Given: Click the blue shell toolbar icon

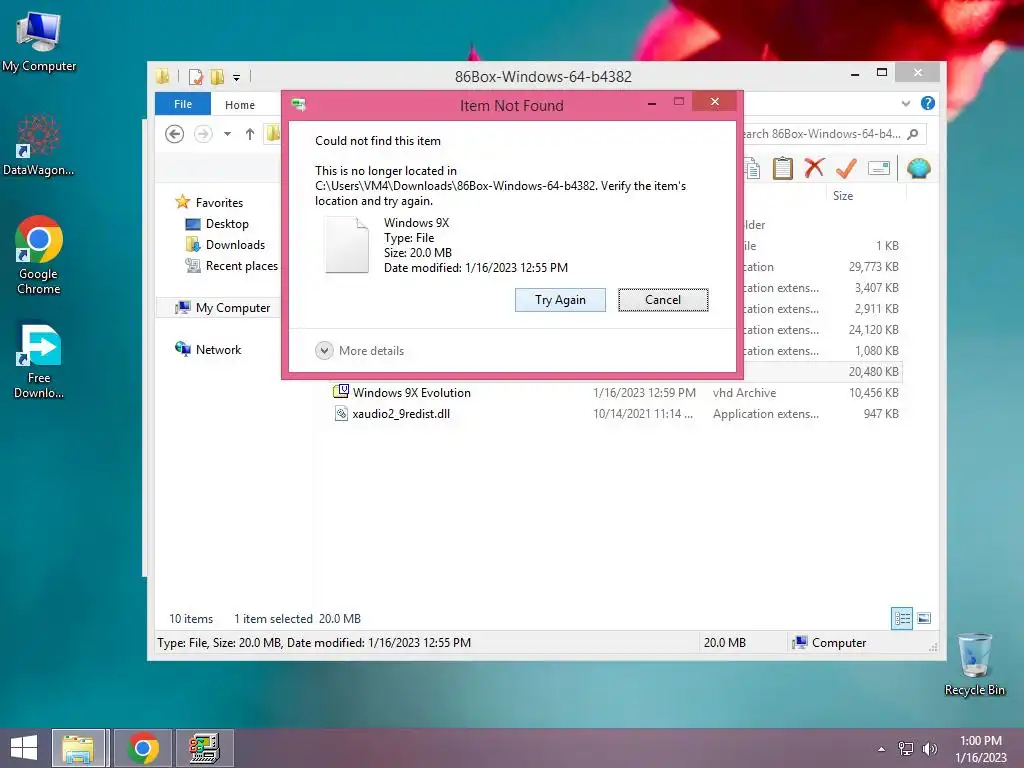Looking at the screenshot, I should tap(918, 168).
